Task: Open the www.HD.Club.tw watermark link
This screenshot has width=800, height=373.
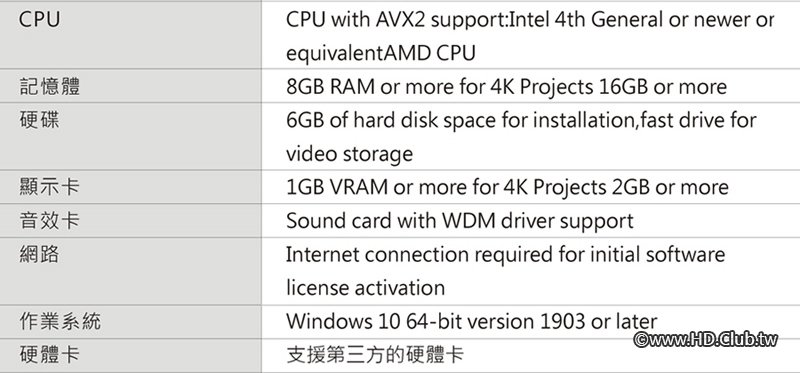Action: 706,339
